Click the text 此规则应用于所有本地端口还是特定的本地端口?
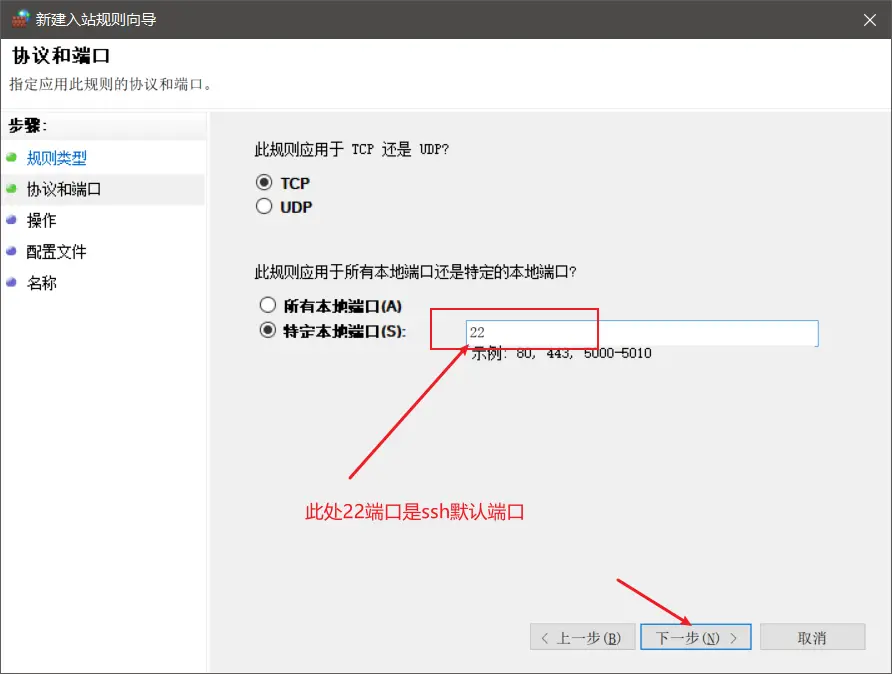Screen dimensions: 892x674 coord(415,272)
